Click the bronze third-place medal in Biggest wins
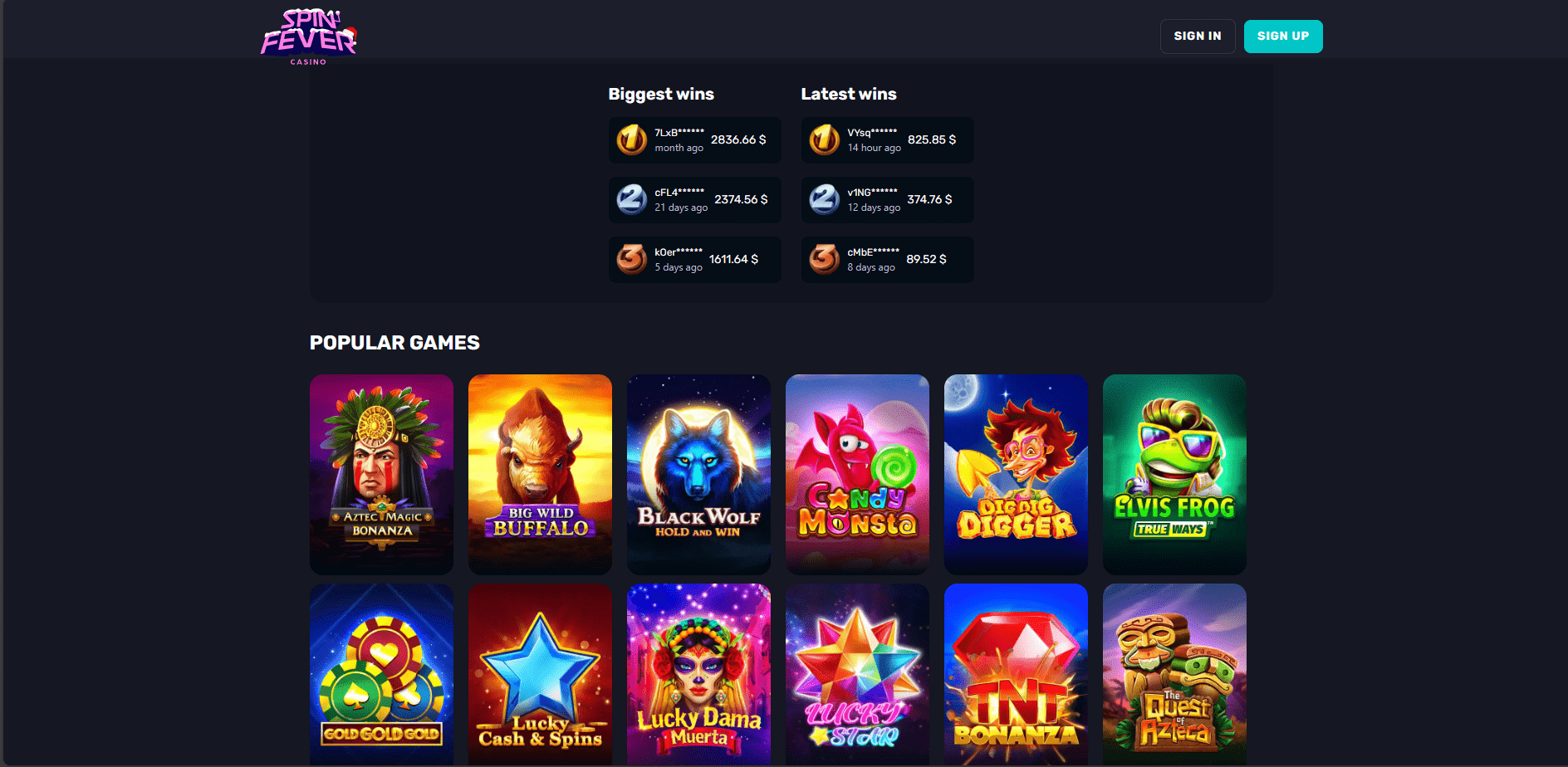Image resolution: width=1568 pixels, height=767 pixels. [x=632, y=259]
